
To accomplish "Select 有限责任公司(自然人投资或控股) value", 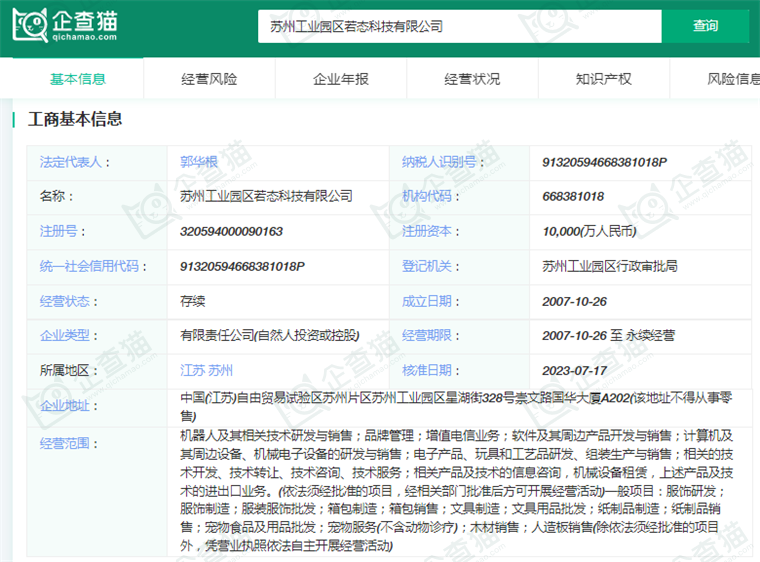I will coord(269,335).
